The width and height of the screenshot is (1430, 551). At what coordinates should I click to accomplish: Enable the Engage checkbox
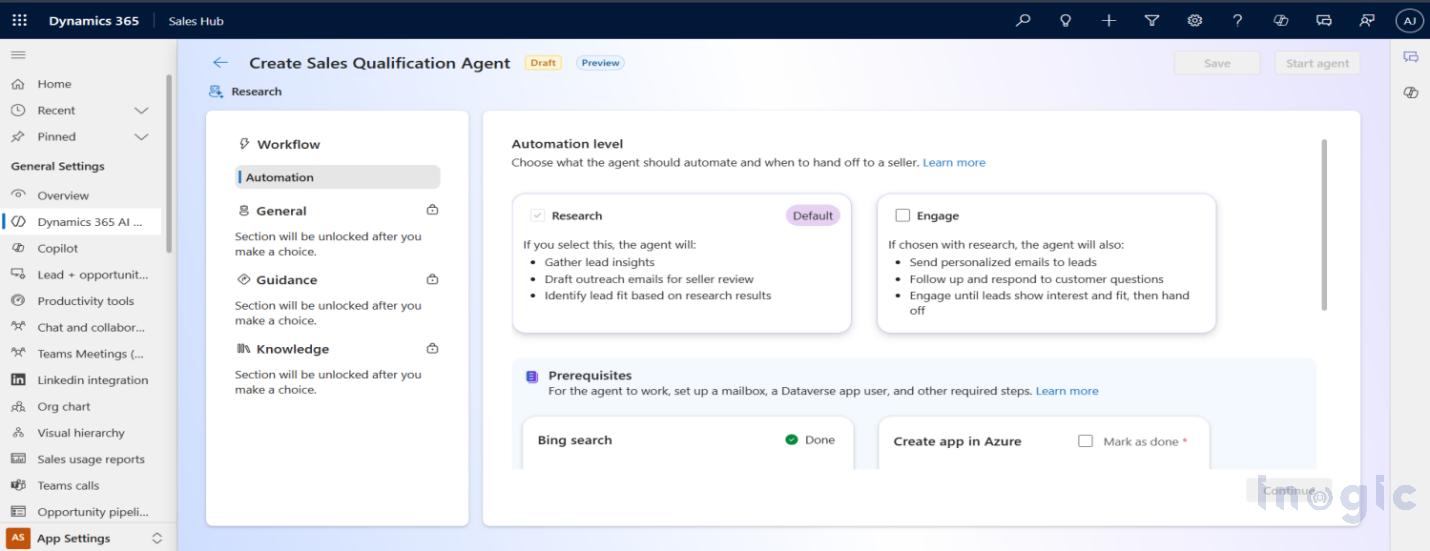point(903,215)
